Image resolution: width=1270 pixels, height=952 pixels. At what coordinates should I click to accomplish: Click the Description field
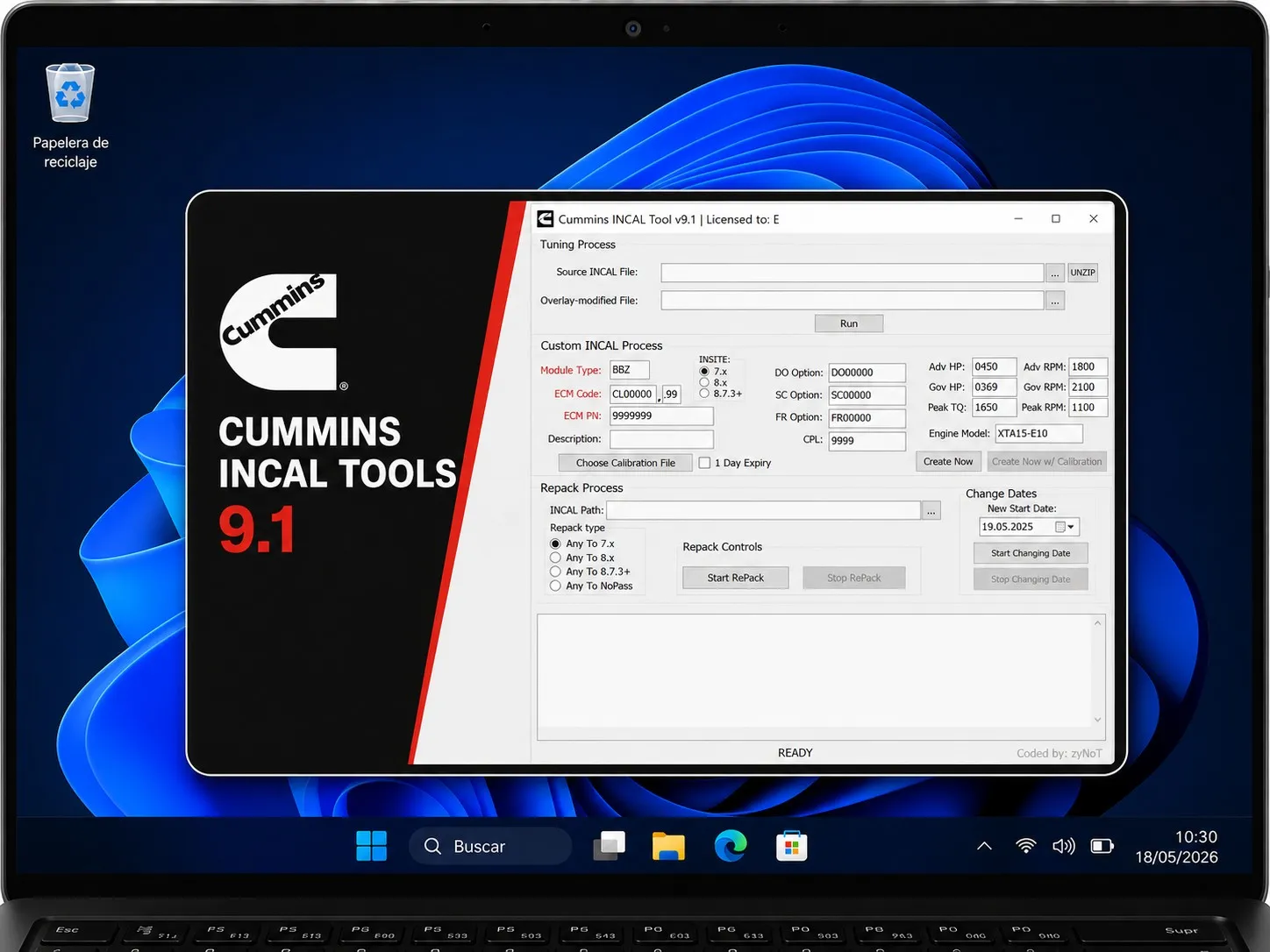(x=661, y=439)
